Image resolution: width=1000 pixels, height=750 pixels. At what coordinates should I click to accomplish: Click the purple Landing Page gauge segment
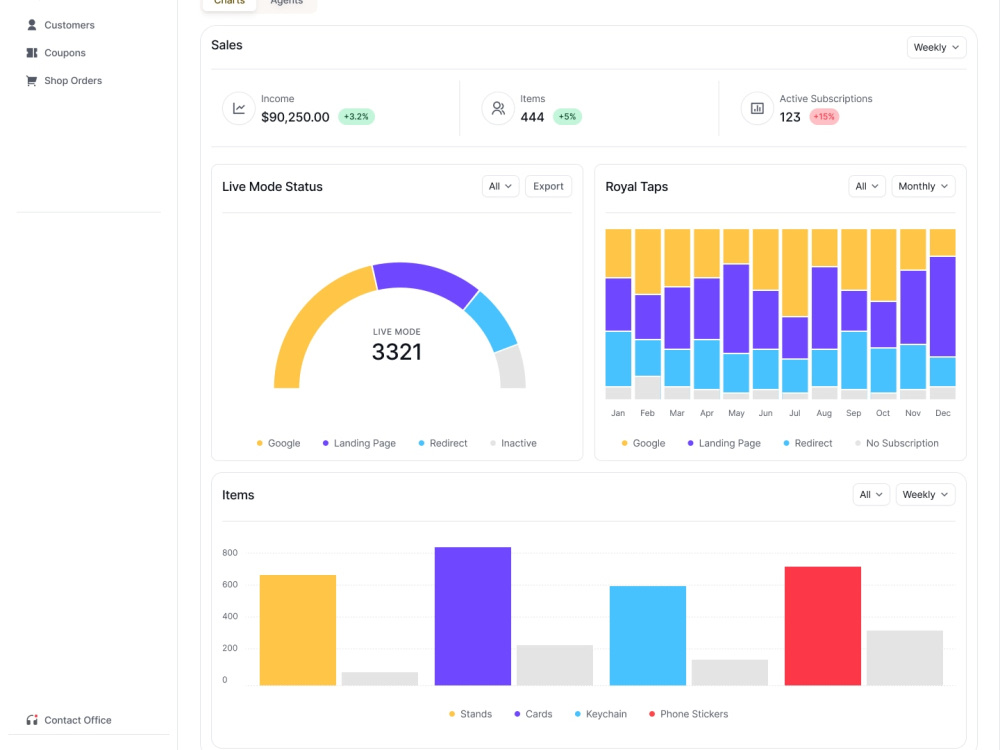pos(424,278)
